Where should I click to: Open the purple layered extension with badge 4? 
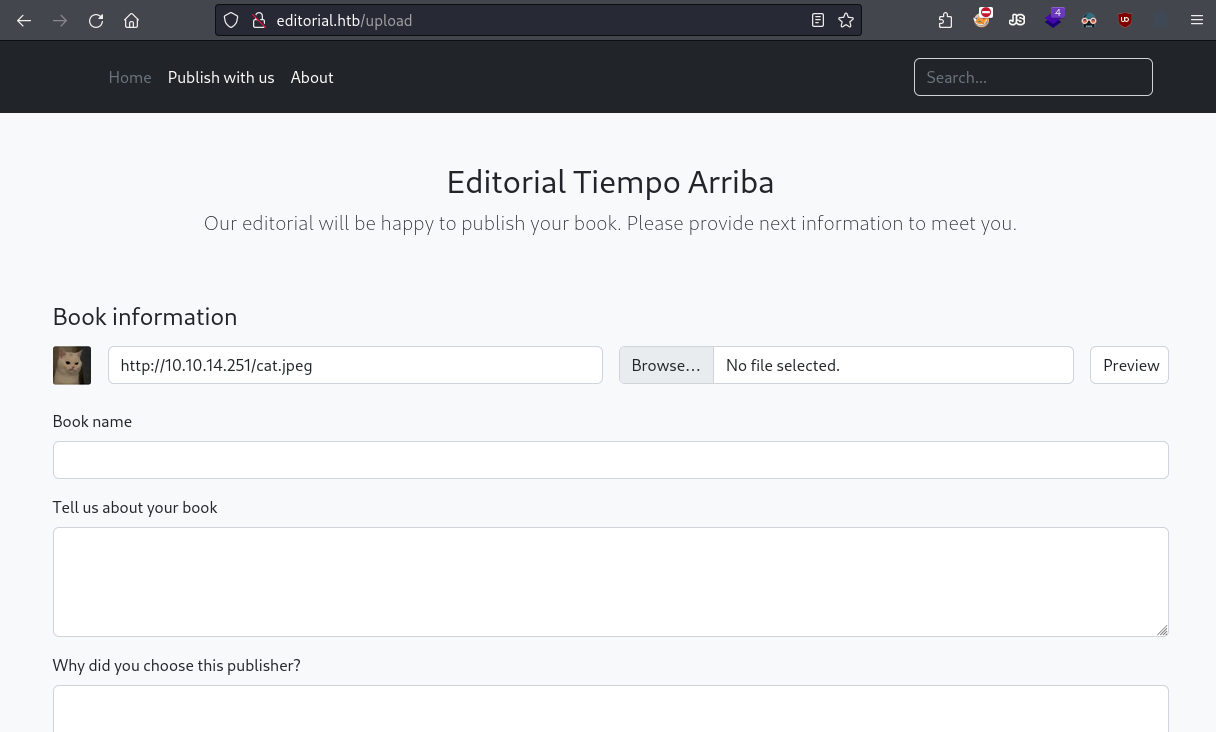[x=1053, y=19]
